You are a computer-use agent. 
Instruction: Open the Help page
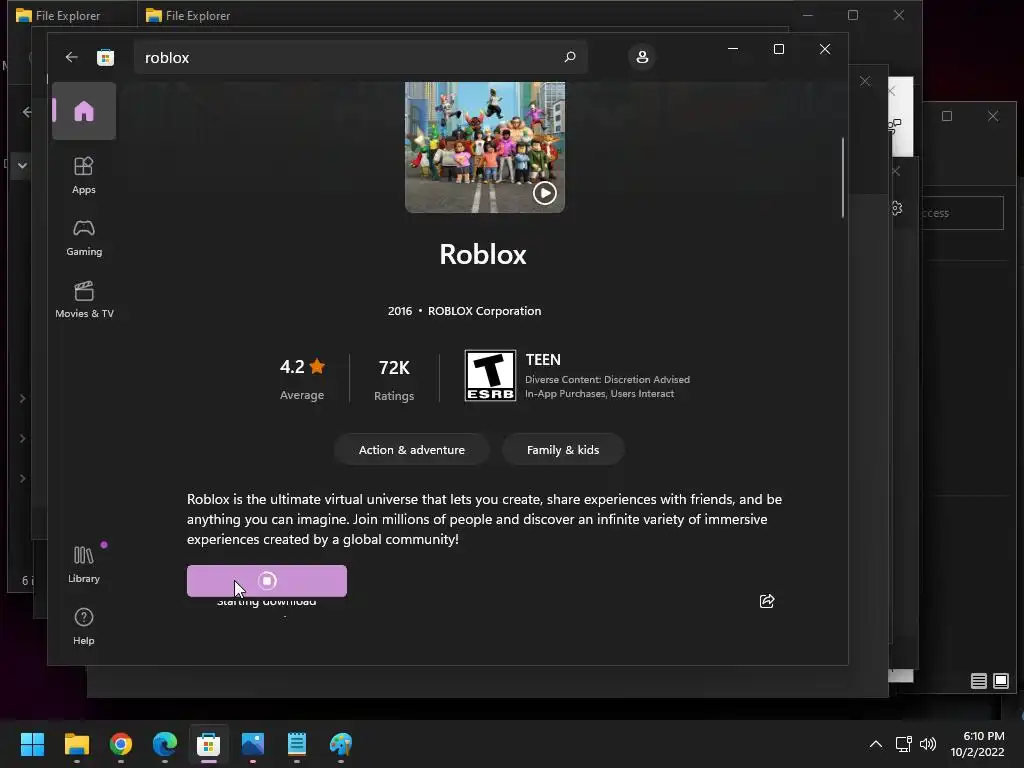[84, 626]
